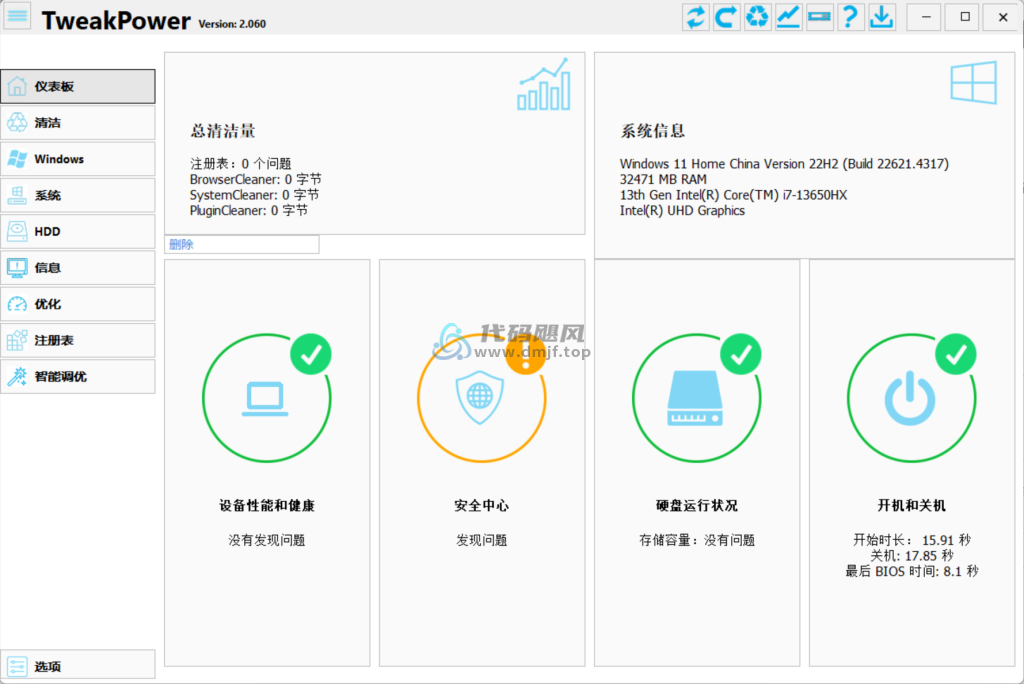Click the Windows logo in 系统信息 card

pyautogui.click(x=974, y=82)
